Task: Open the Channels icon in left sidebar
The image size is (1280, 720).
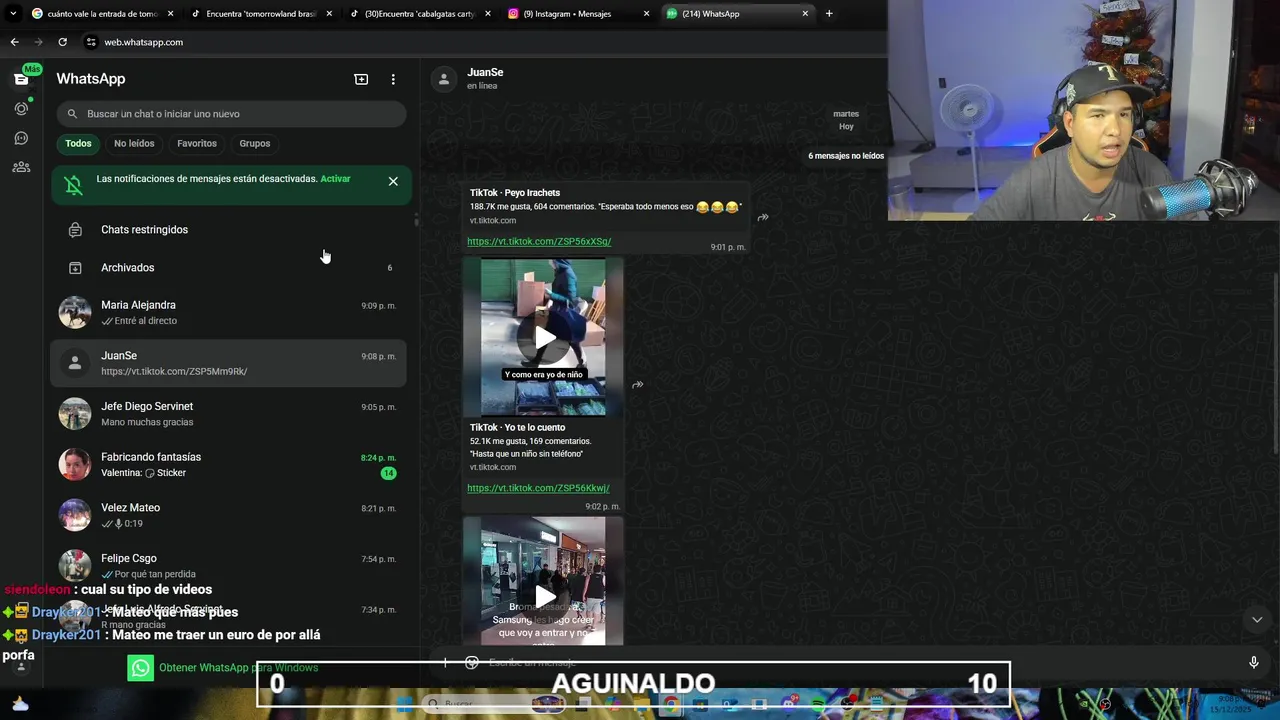Action: [x=21, y=138]
